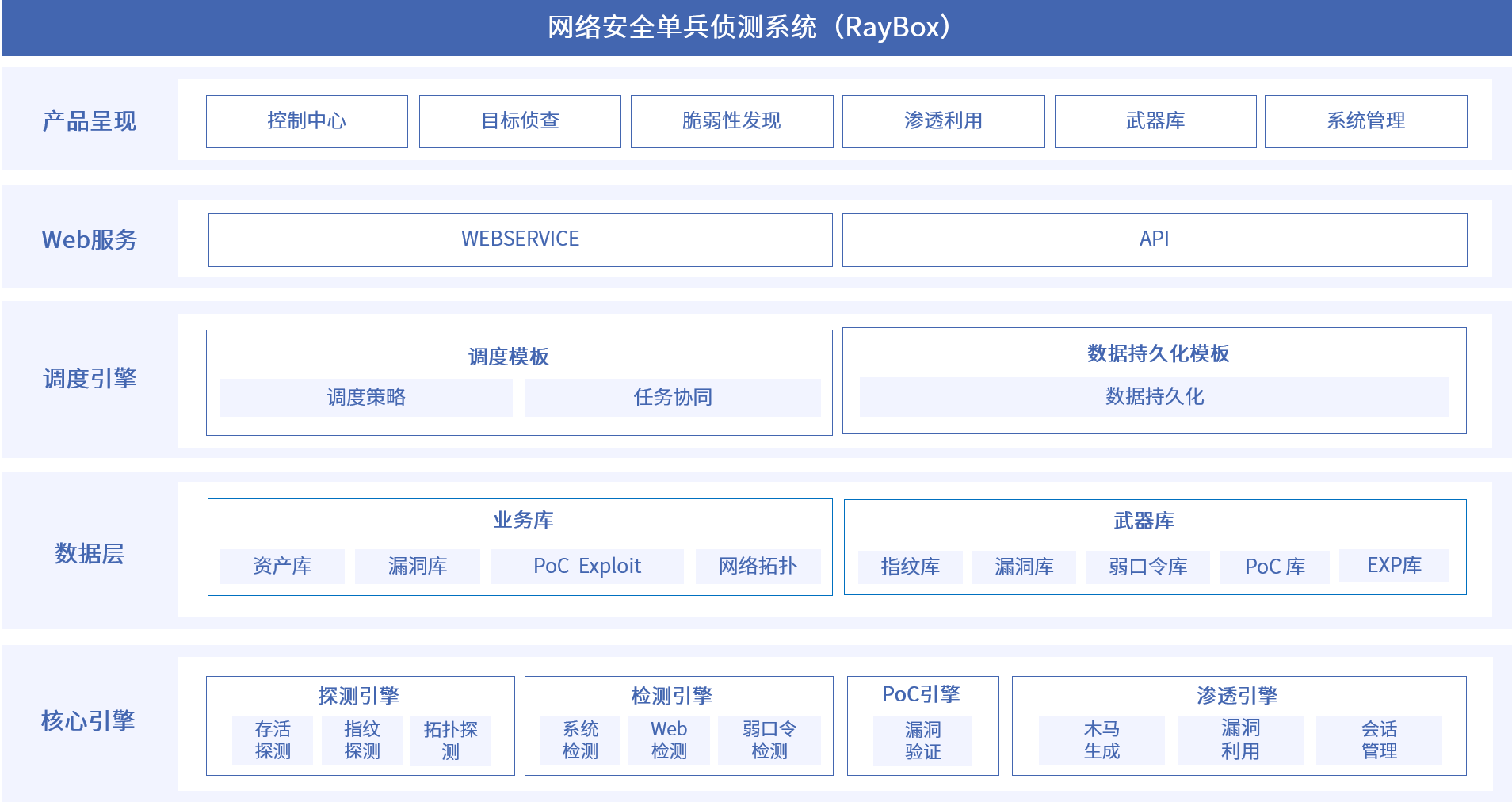This screenshot has height=802, width=1512.
Task: Select the 武器库 module in 产品呈现
Action: click(x=1155, y=121)
